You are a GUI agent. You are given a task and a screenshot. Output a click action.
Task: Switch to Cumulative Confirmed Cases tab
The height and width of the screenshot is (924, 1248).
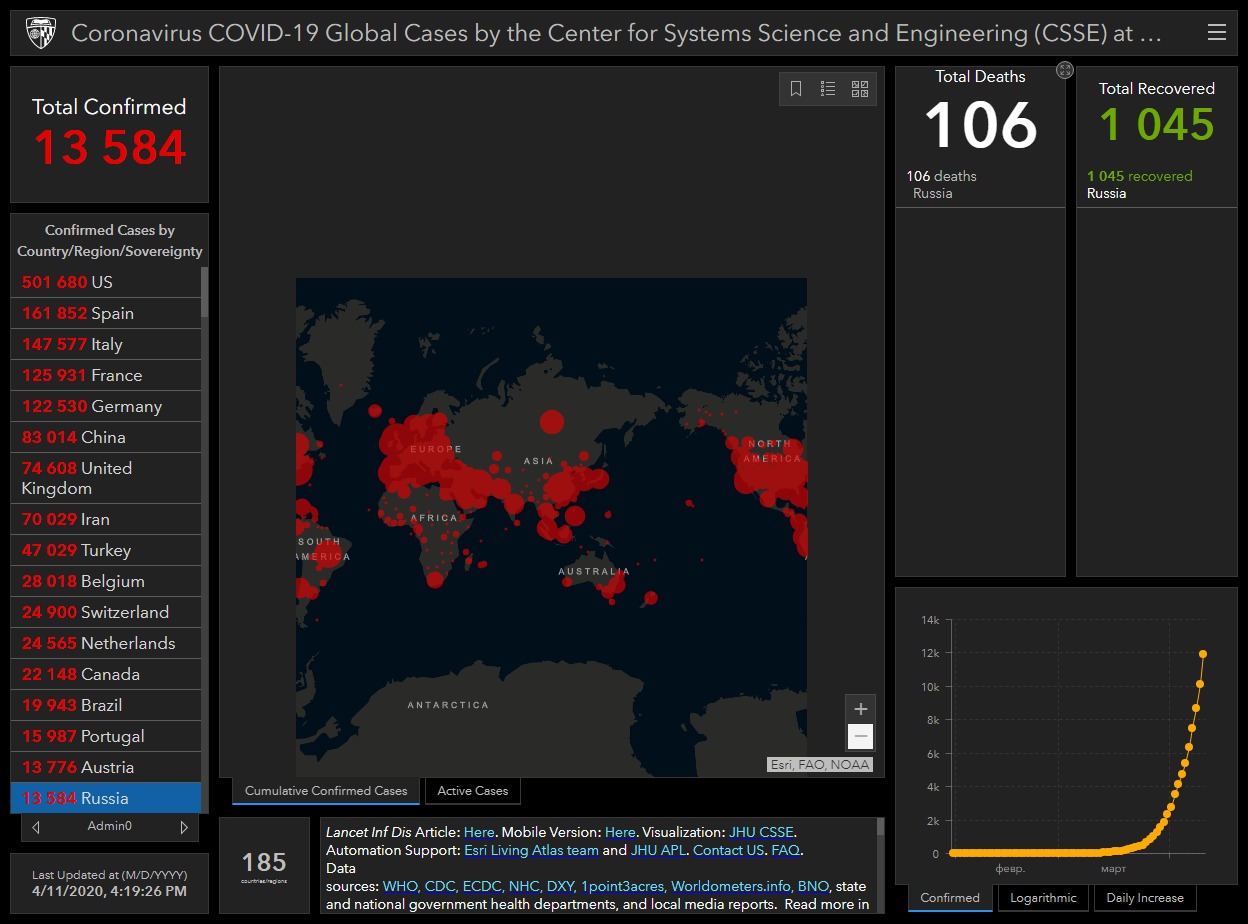326,791
